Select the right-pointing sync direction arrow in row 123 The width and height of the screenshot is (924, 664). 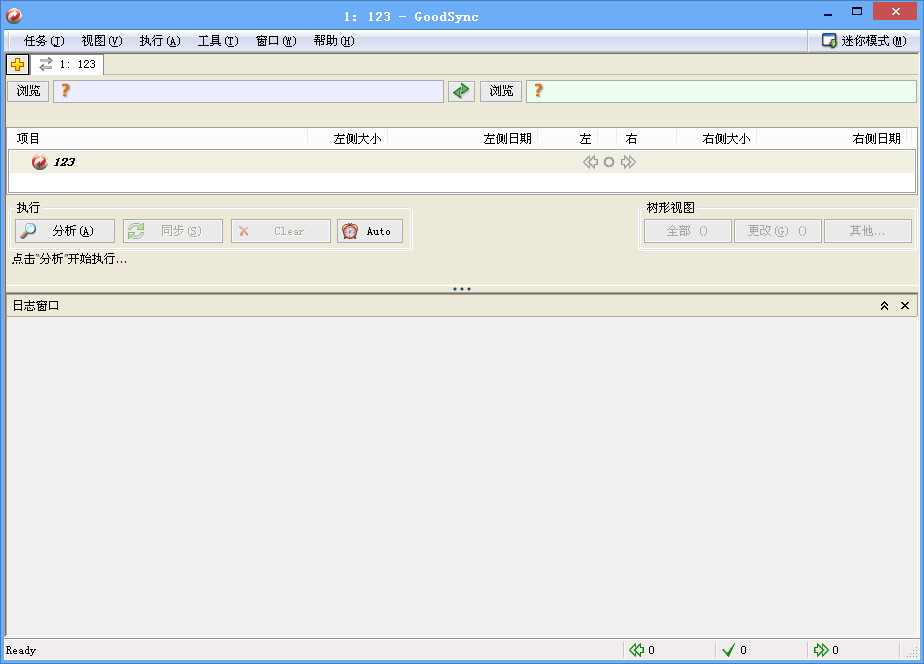tap(628, 162)
